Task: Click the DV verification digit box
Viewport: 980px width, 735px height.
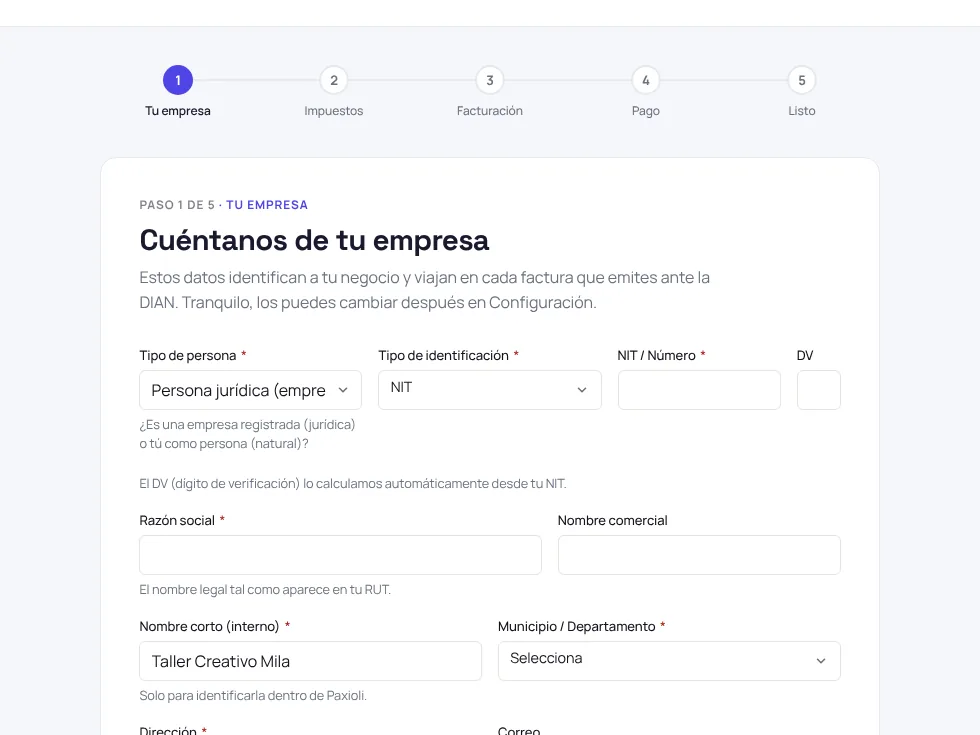Action: tap(819, 390)
